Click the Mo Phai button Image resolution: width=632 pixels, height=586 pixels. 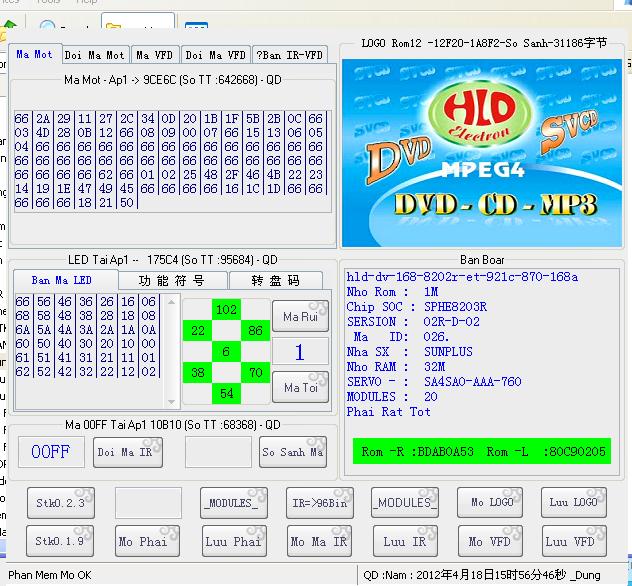coord(147,541)
